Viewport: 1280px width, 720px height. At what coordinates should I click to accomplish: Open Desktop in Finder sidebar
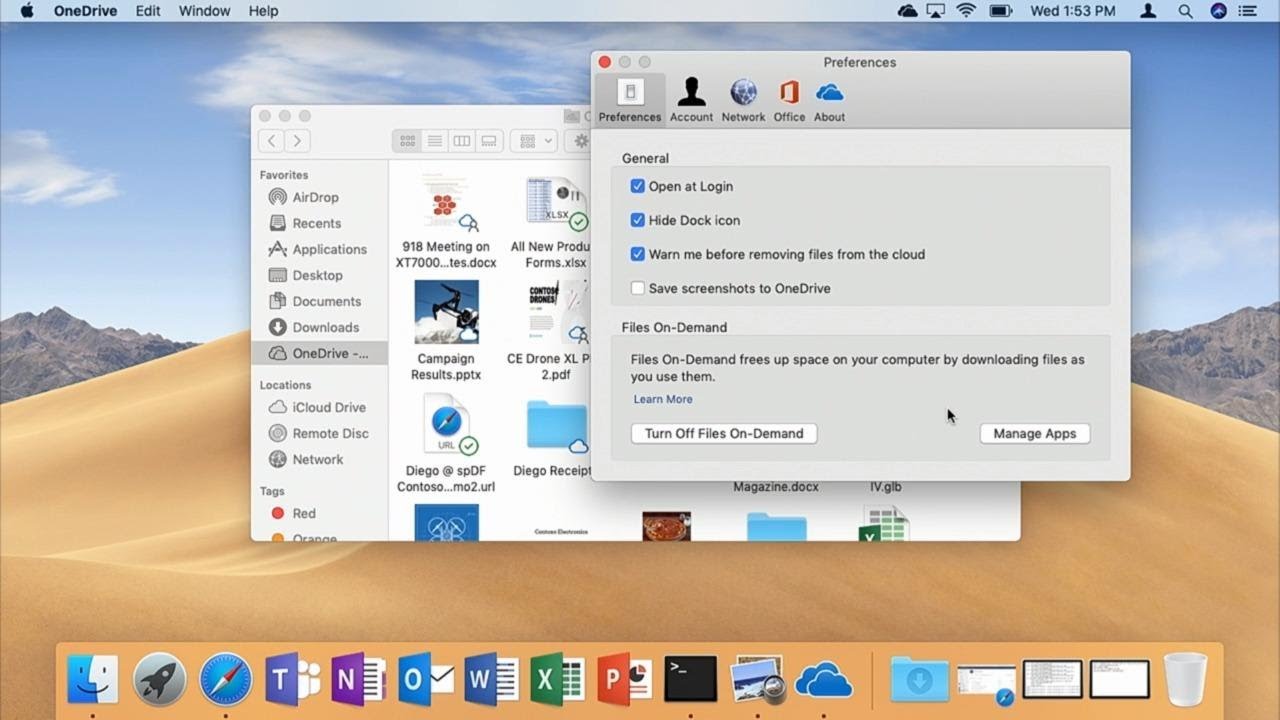click(319, 275)
